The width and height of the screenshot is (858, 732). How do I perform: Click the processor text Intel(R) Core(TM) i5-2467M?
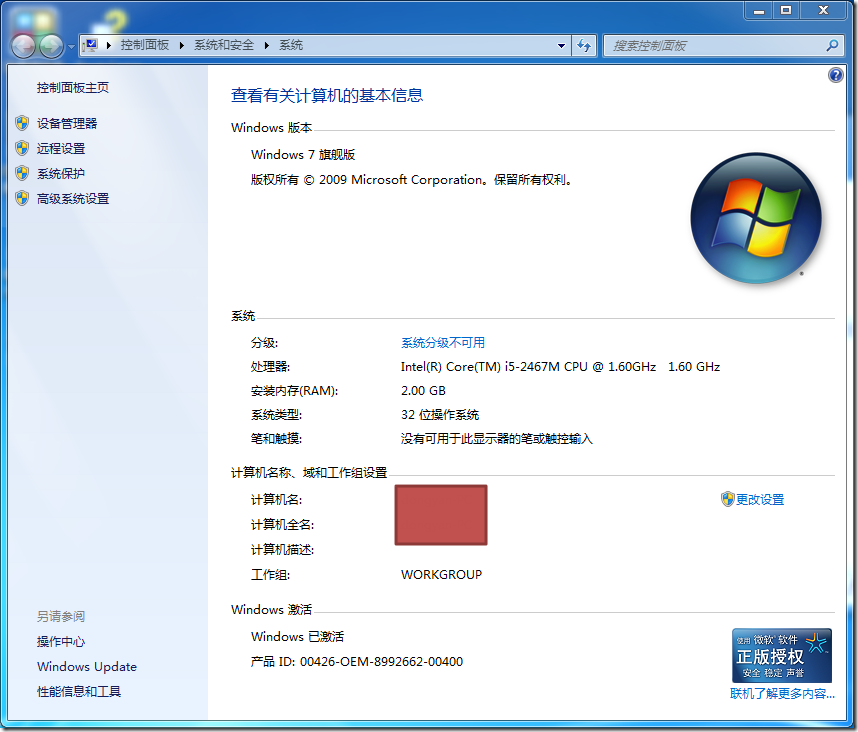pyautogui.click(x=560, y=367)
